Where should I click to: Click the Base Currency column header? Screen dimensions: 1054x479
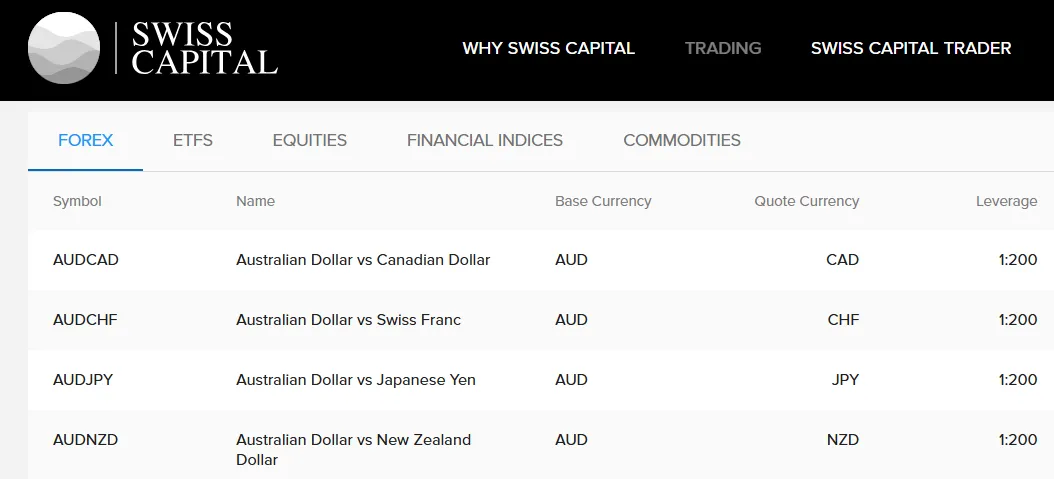coord(603,202)
